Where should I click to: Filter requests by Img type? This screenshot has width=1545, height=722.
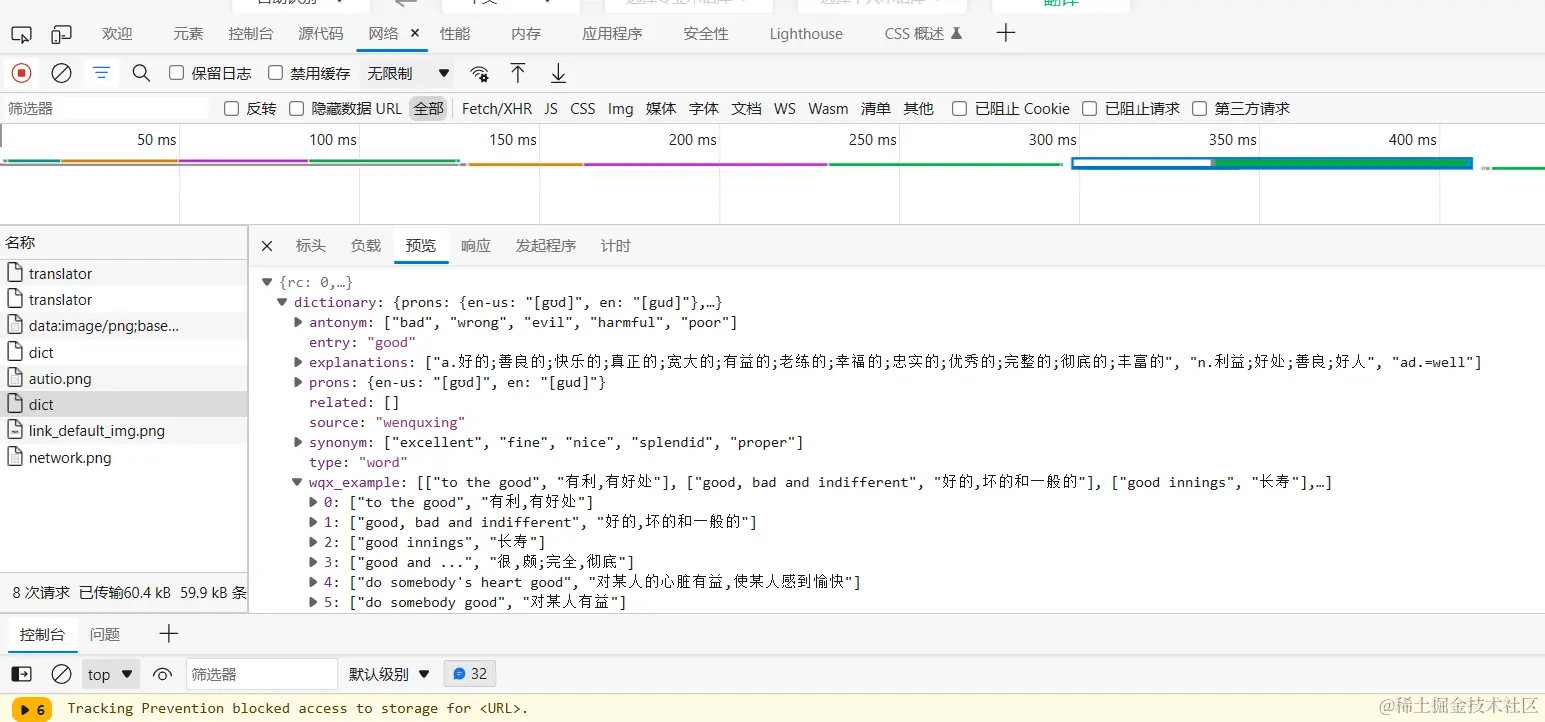pos(620,109)
